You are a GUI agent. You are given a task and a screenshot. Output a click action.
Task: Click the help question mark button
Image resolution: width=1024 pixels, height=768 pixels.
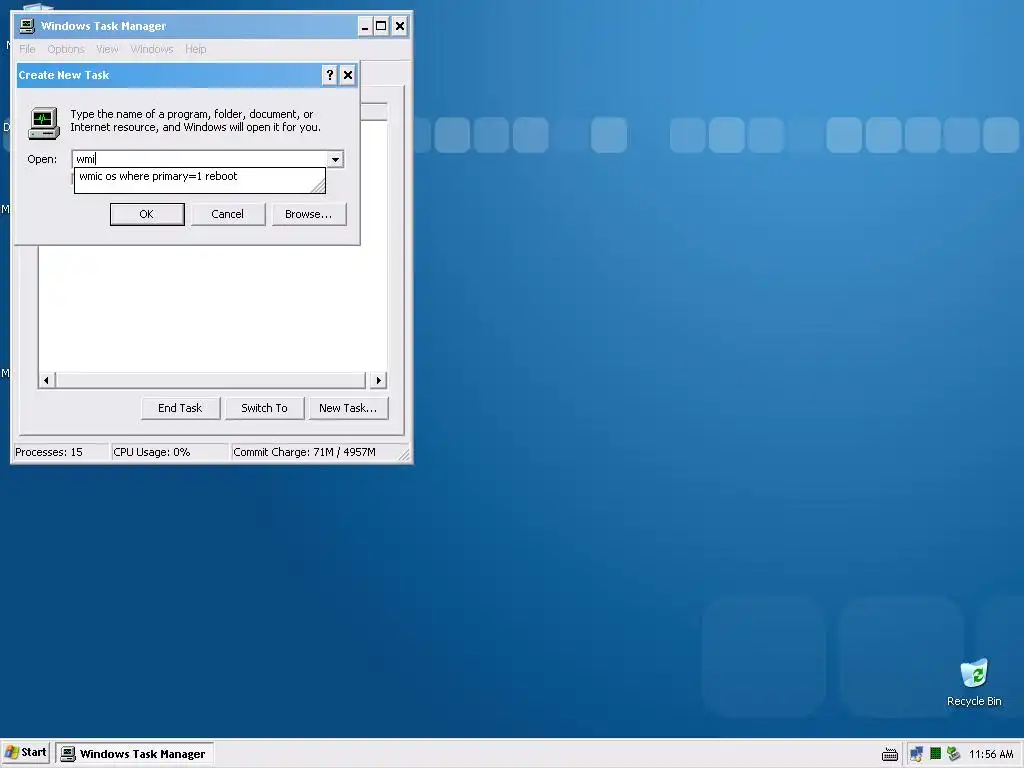point(330,75)
